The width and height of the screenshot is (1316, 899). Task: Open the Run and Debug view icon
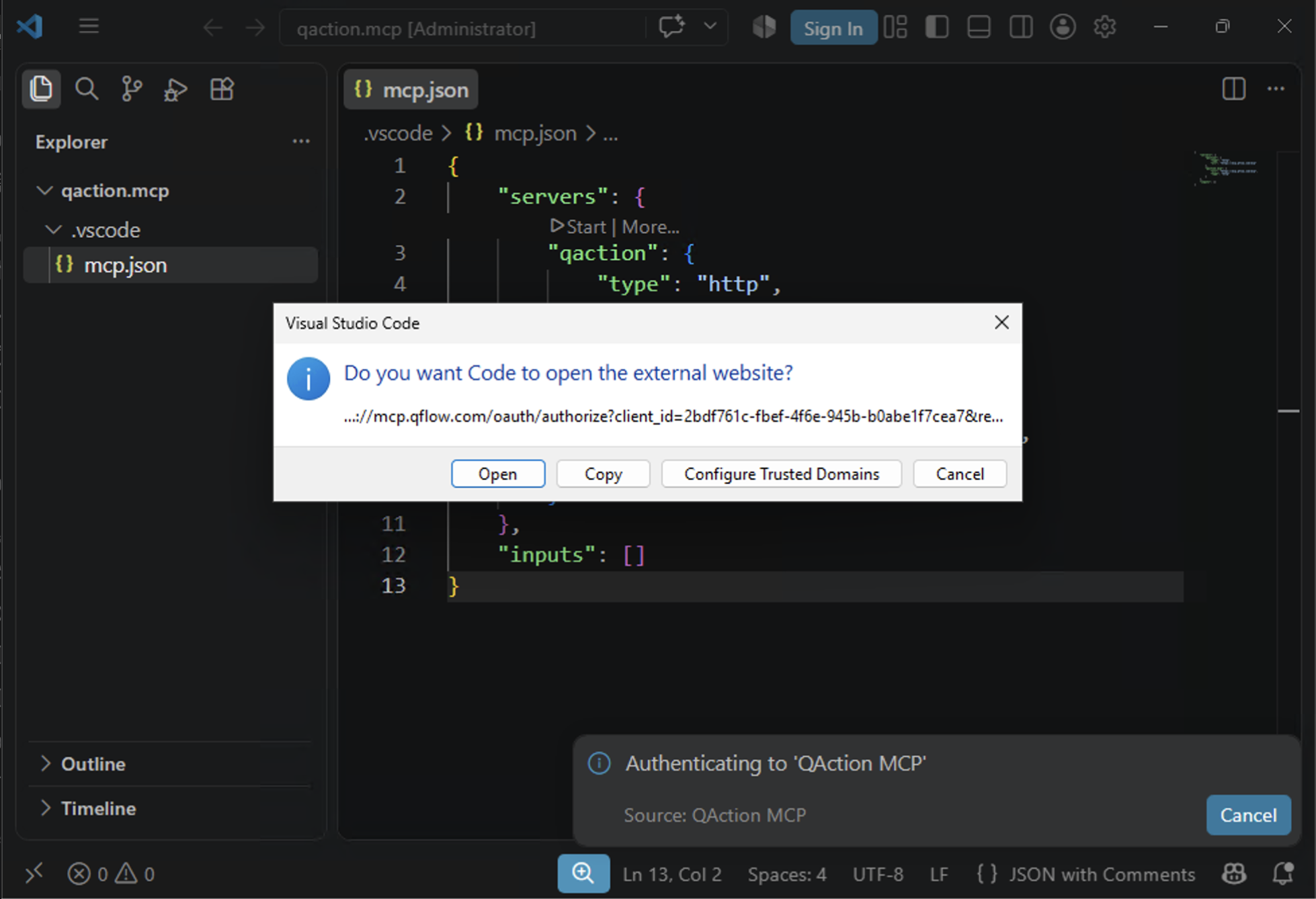coord(176,89)
